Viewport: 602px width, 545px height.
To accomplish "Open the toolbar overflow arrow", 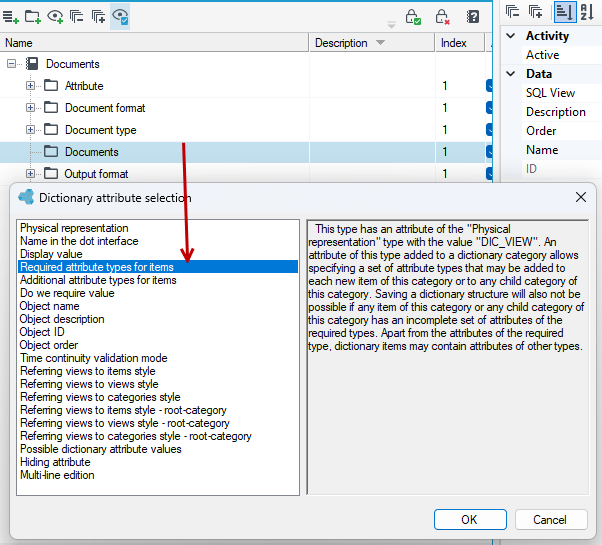I will pos(391,25).
